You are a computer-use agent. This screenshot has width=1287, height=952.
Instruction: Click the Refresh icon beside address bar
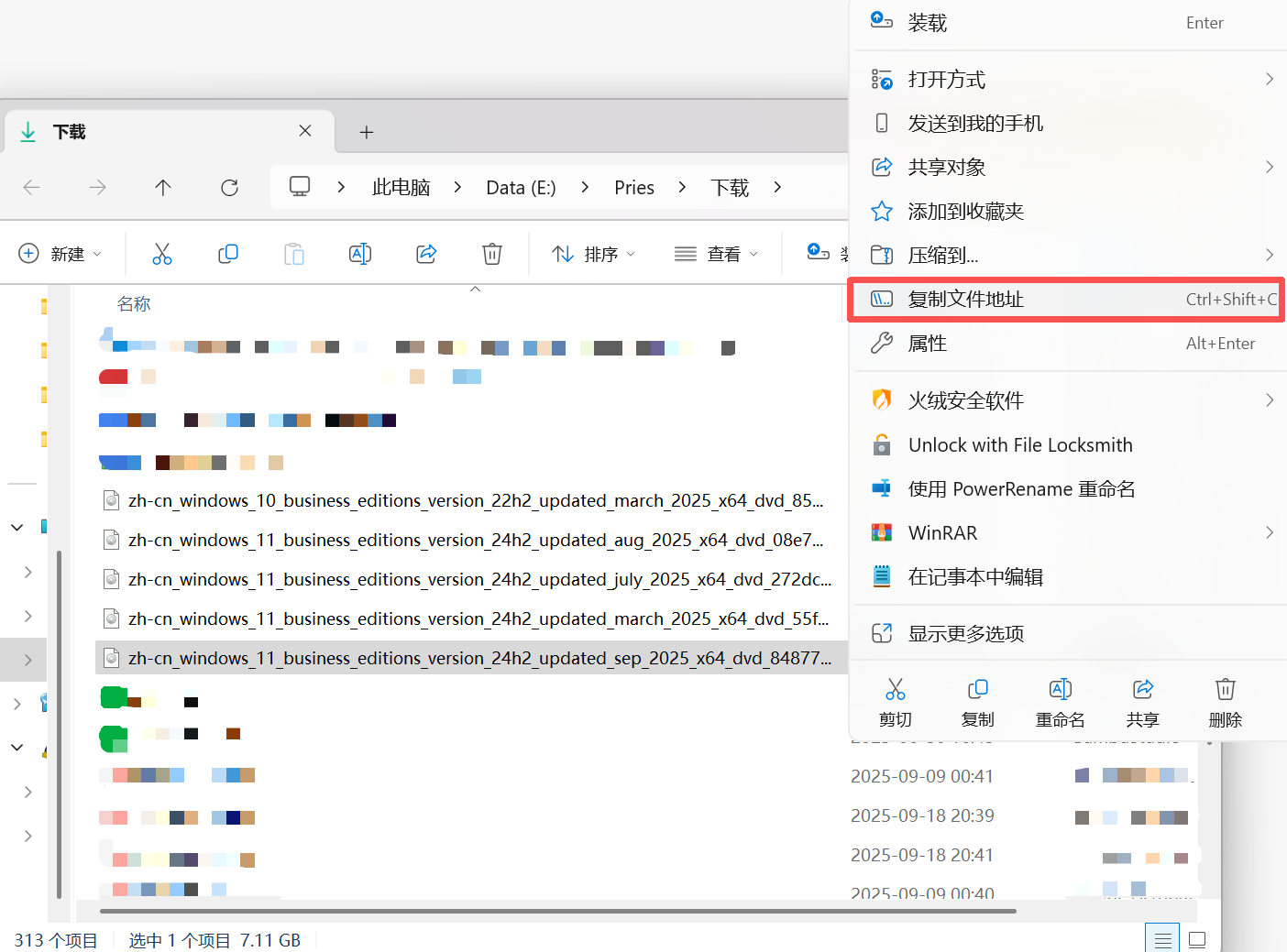(x=229, y=188)
